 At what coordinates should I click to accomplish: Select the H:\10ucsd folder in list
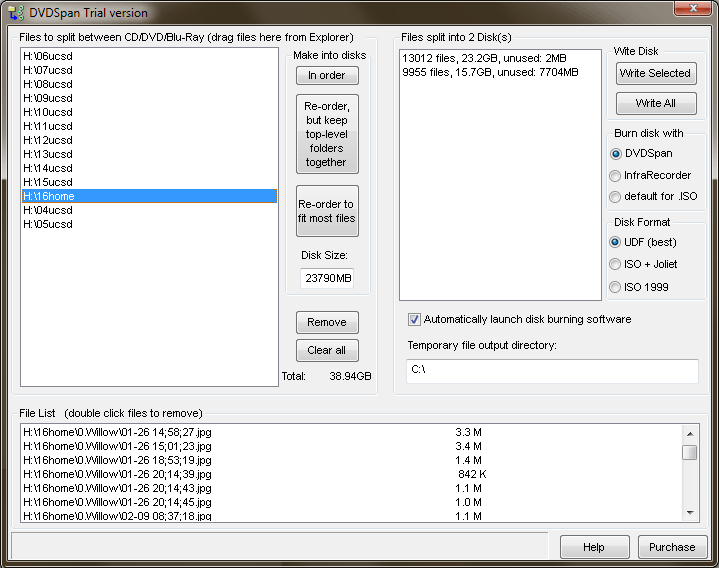coord(48,112)
